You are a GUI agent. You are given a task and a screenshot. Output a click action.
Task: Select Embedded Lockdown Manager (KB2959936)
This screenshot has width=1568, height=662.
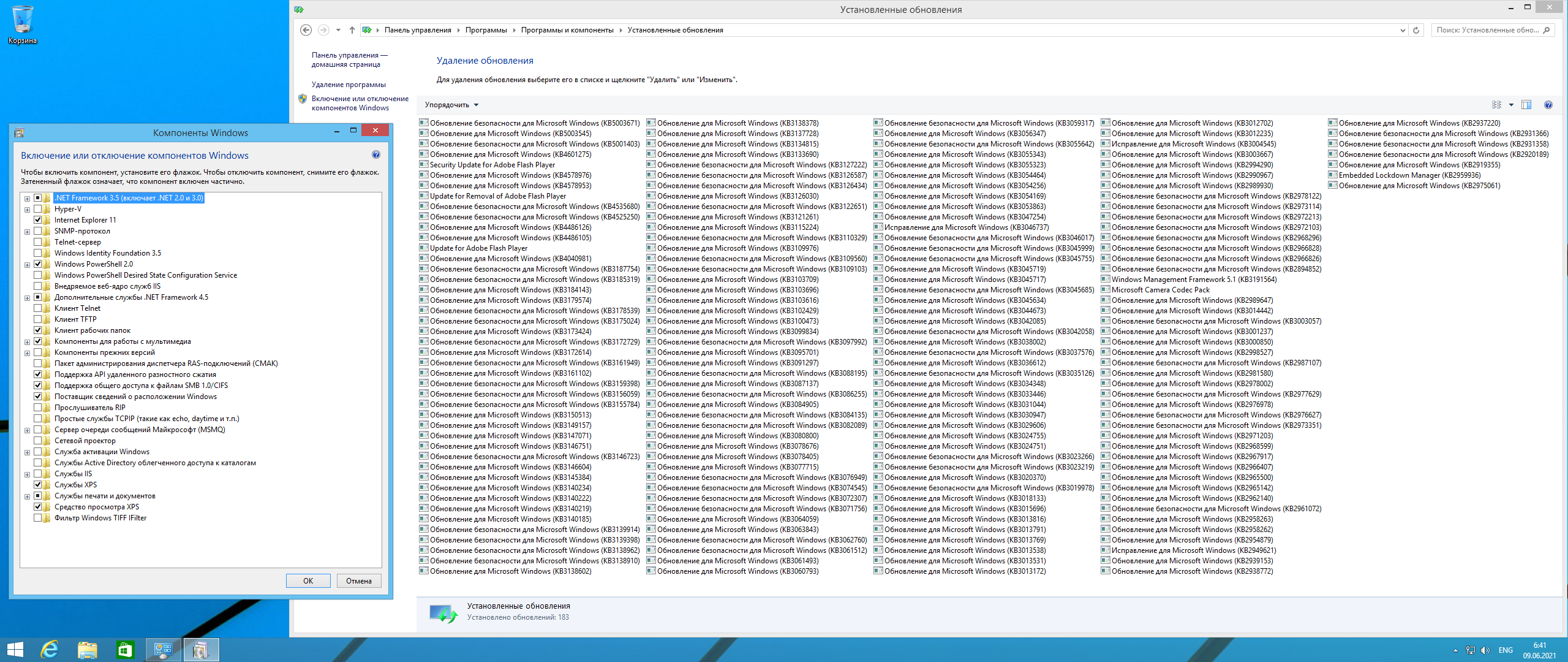point(1404,175)
